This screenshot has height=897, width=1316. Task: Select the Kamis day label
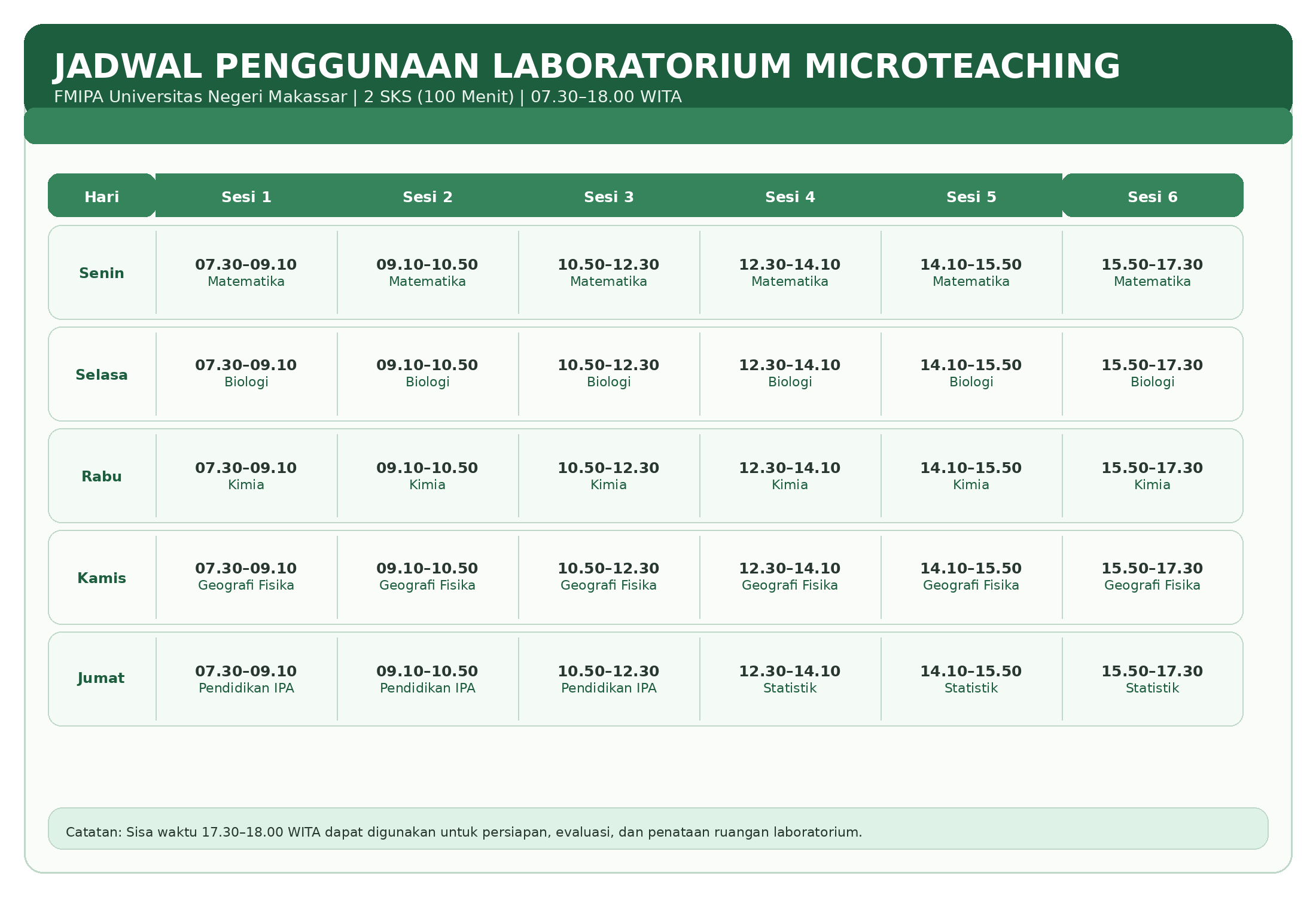coord(102,578)
